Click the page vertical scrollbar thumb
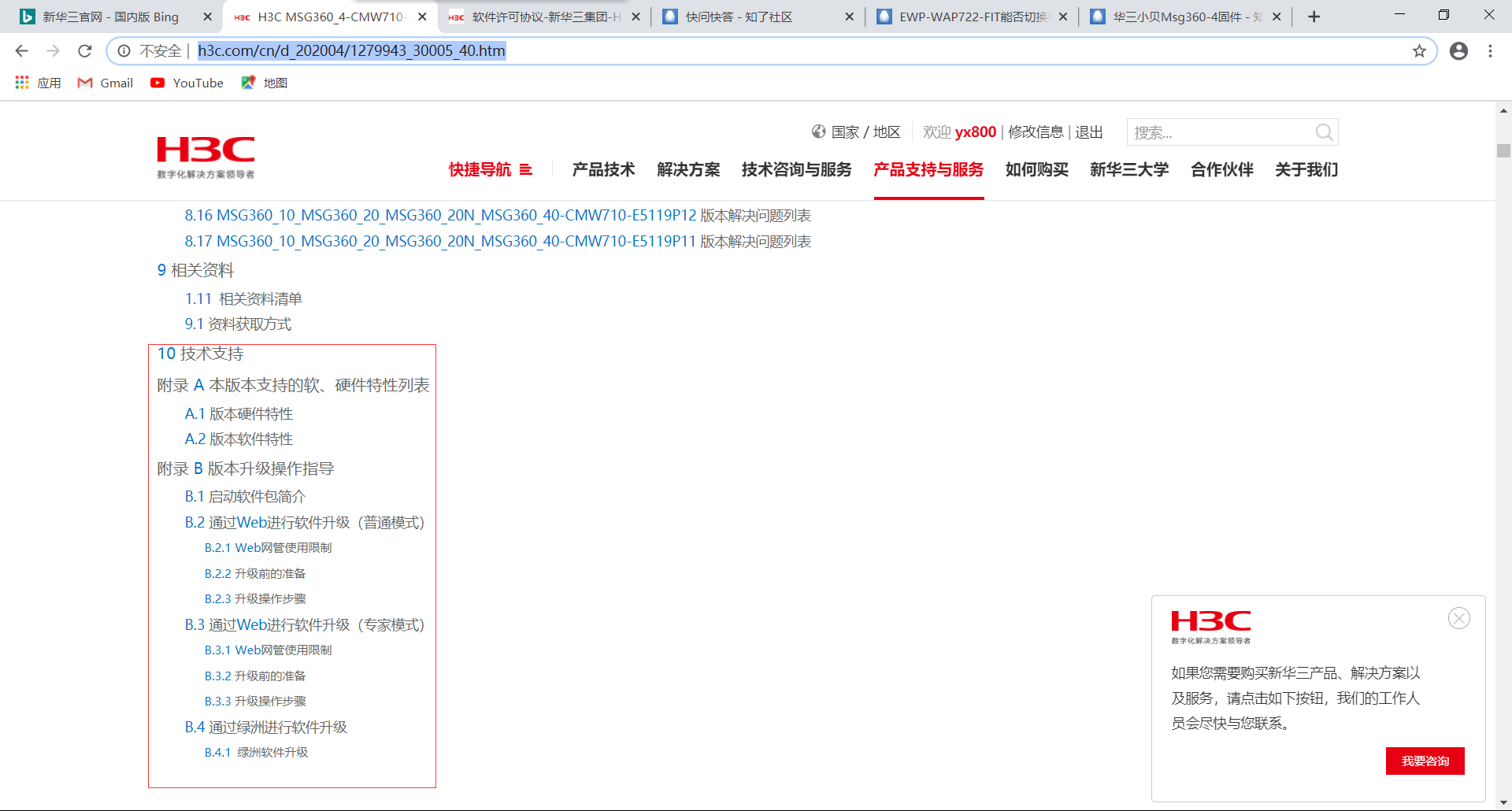The height and width of the screenshot is (811, 1512). pos(1503,150)
